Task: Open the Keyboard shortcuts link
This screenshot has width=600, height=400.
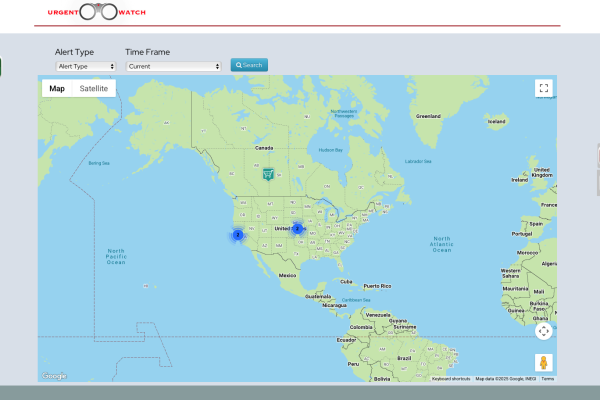Action: tap(451, 379)
